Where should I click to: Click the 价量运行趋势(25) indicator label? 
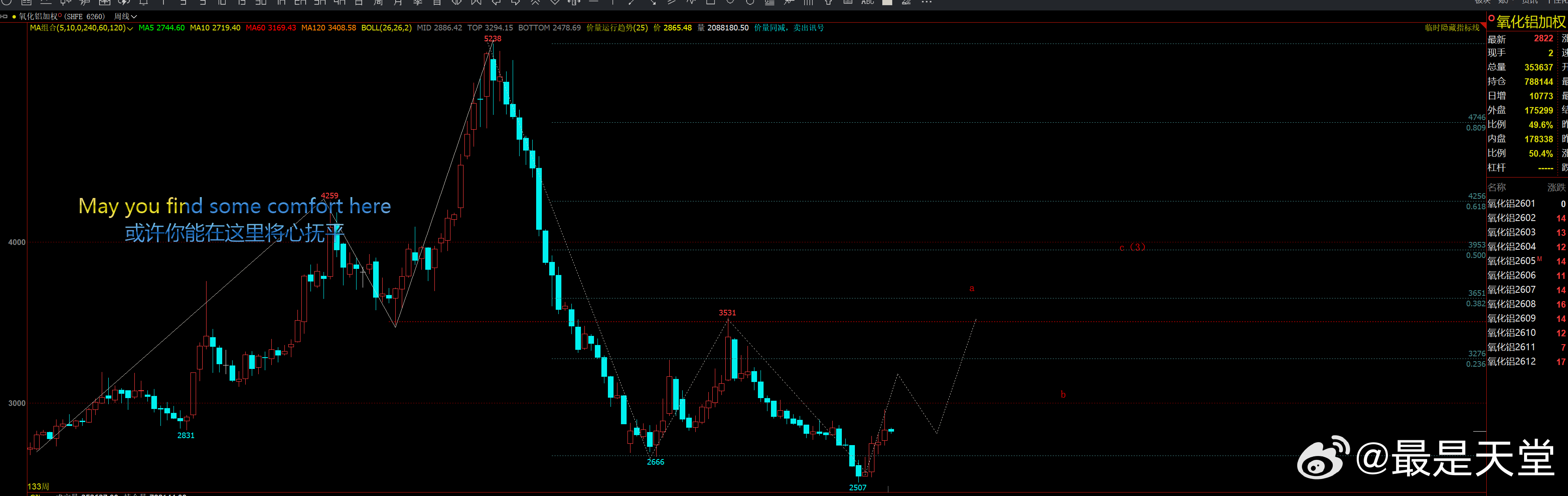pos(617,28)
